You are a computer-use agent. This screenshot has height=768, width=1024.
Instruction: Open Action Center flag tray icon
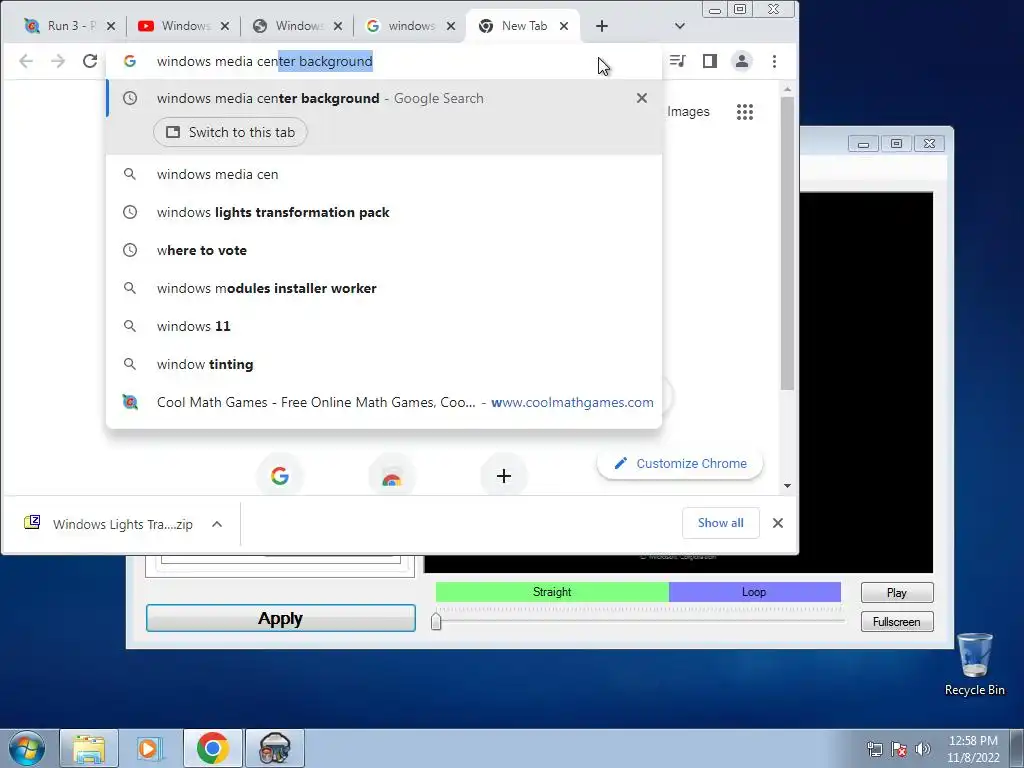pos(899,749)
